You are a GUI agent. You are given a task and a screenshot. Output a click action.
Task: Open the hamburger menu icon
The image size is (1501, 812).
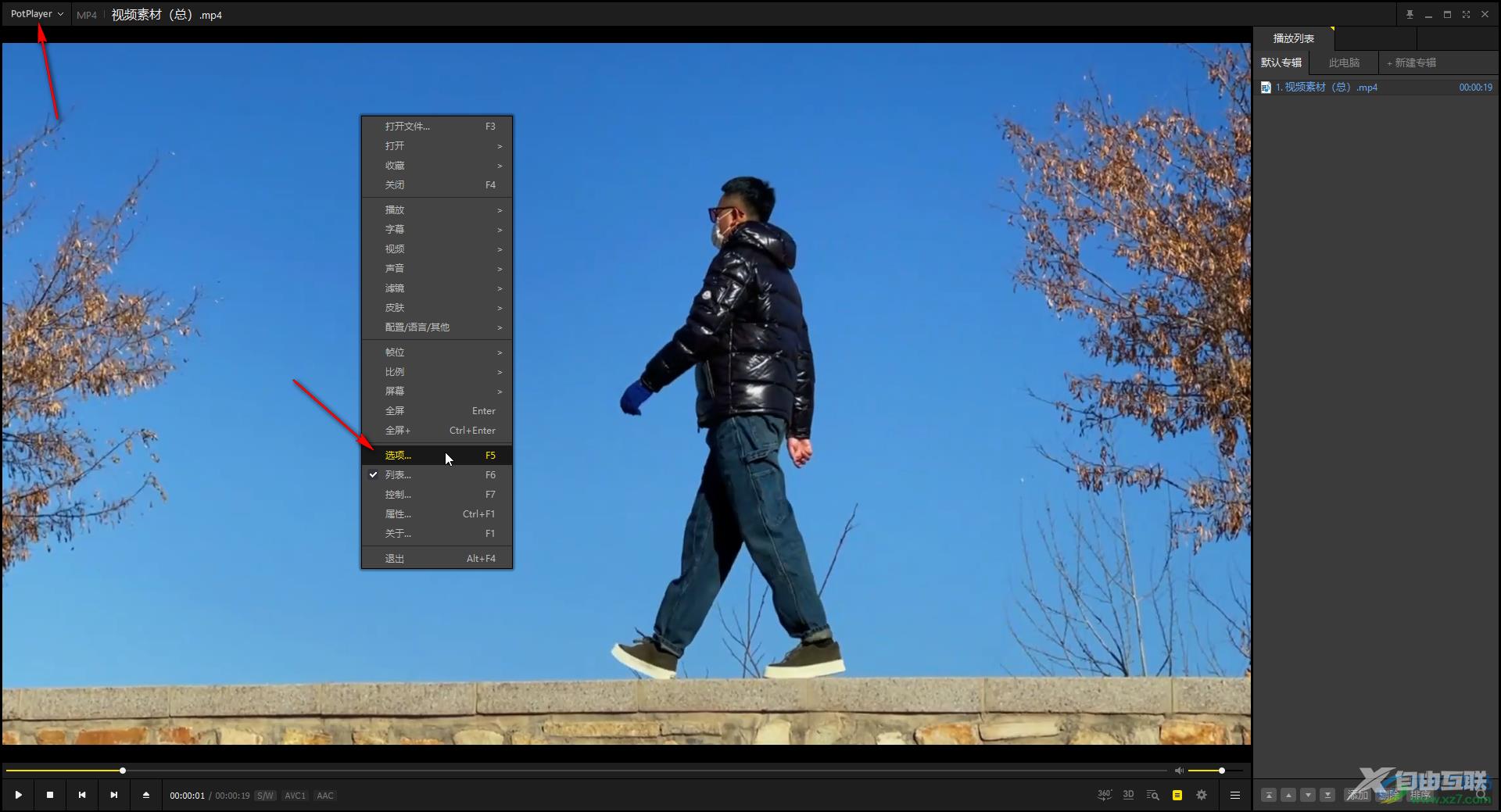pos(1235,795)
